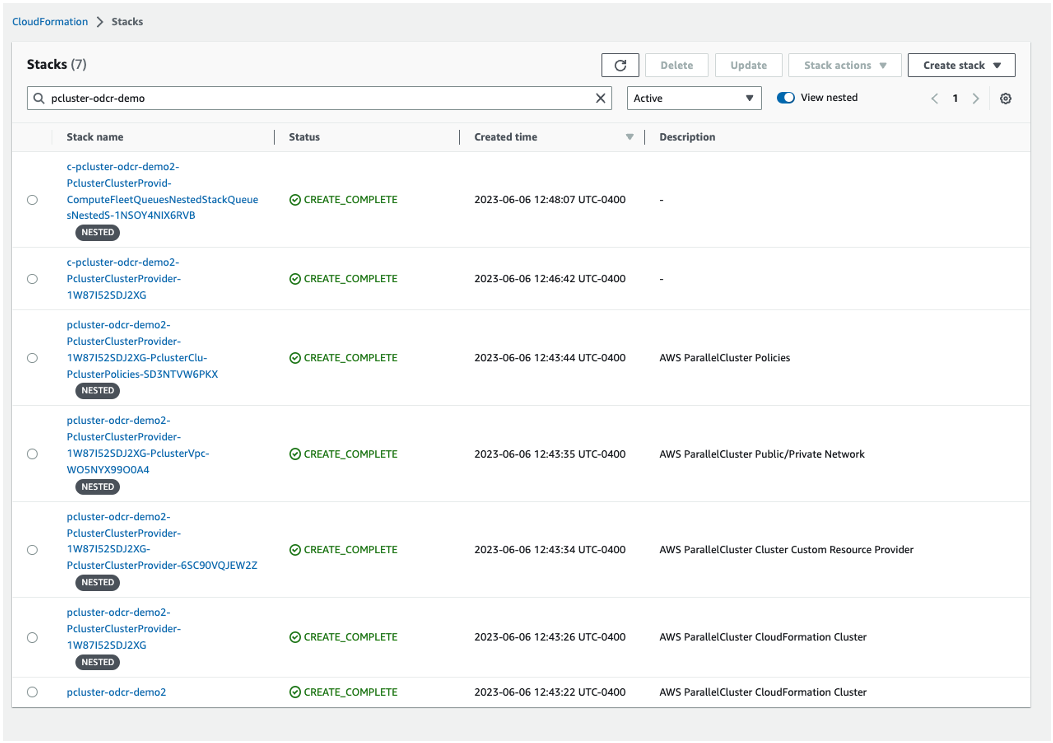
Task: Refresh the stacks list
Action: click(620, 64)
